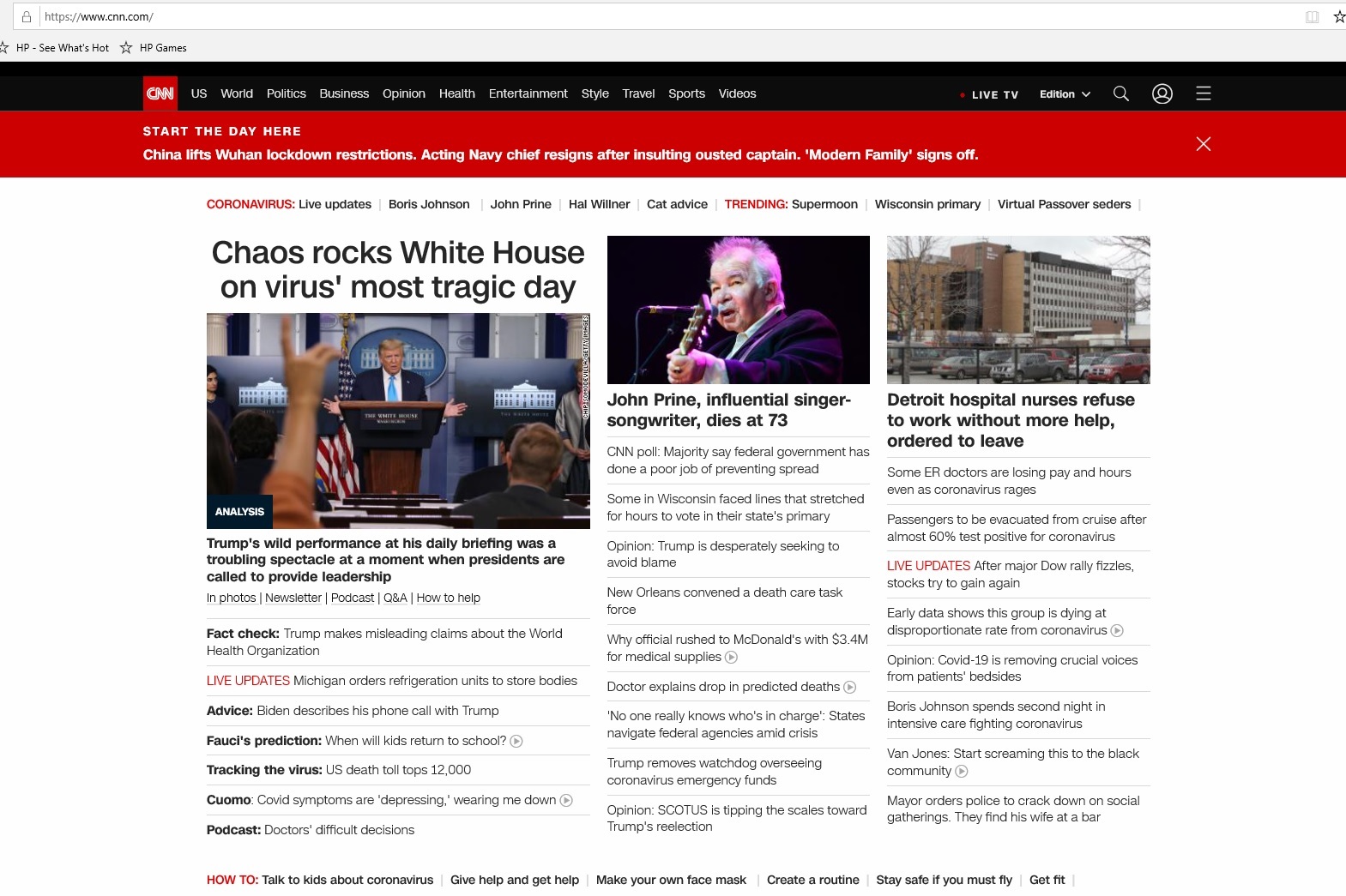The height and width of the screenshot is (896, 1346).
Task: Select Politics in the navigation bar
Action: [287, 93]
